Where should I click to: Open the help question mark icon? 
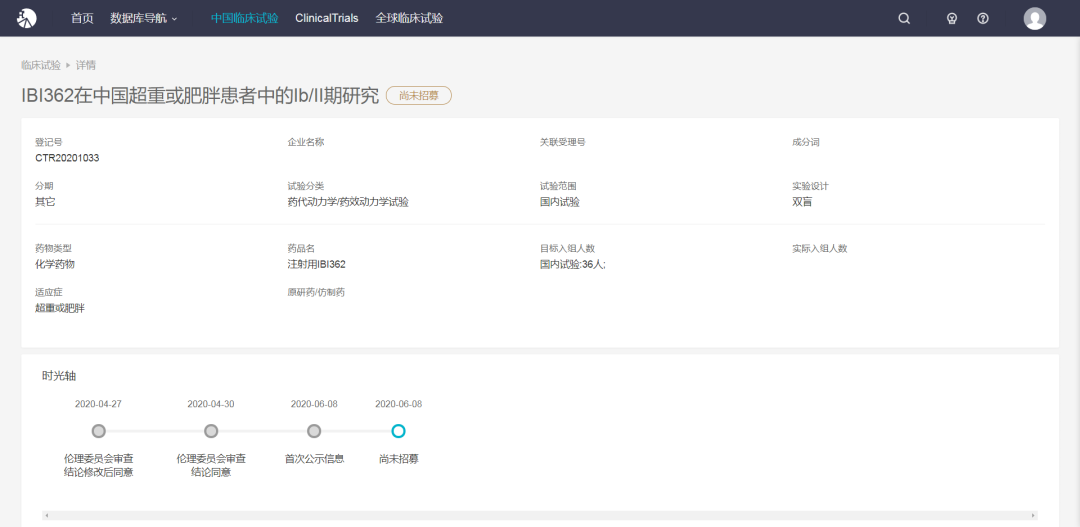983,19
